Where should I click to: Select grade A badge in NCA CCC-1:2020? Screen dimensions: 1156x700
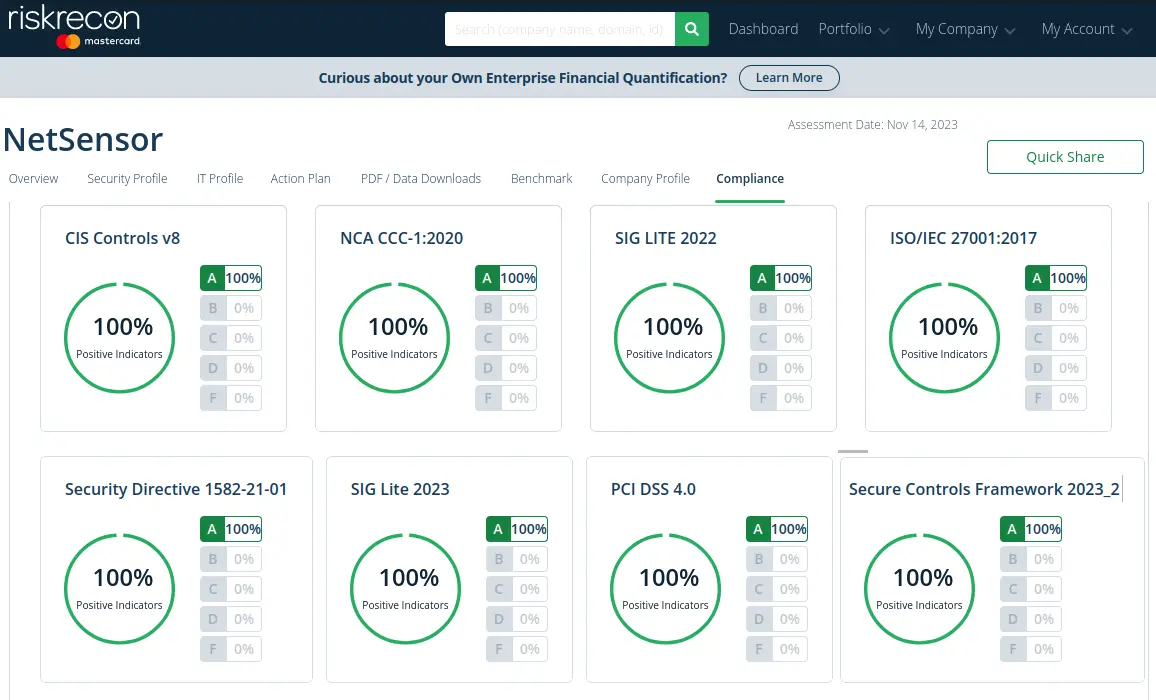point(506,278)
